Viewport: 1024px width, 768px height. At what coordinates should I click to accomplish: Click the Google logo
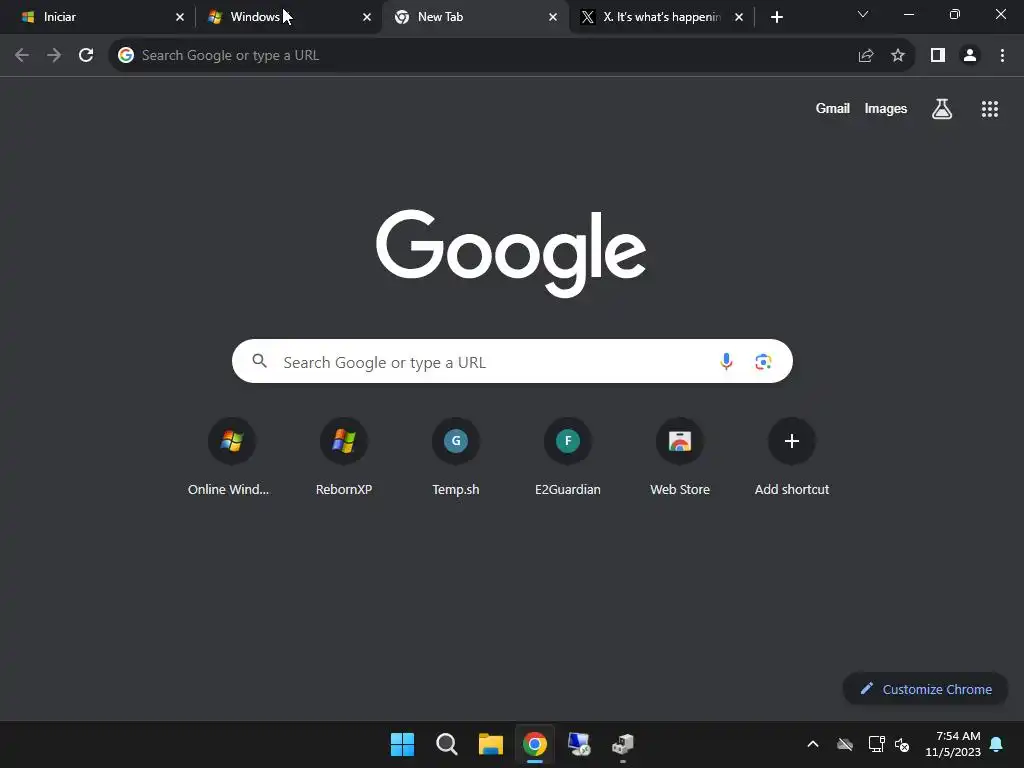coord(511,253)
